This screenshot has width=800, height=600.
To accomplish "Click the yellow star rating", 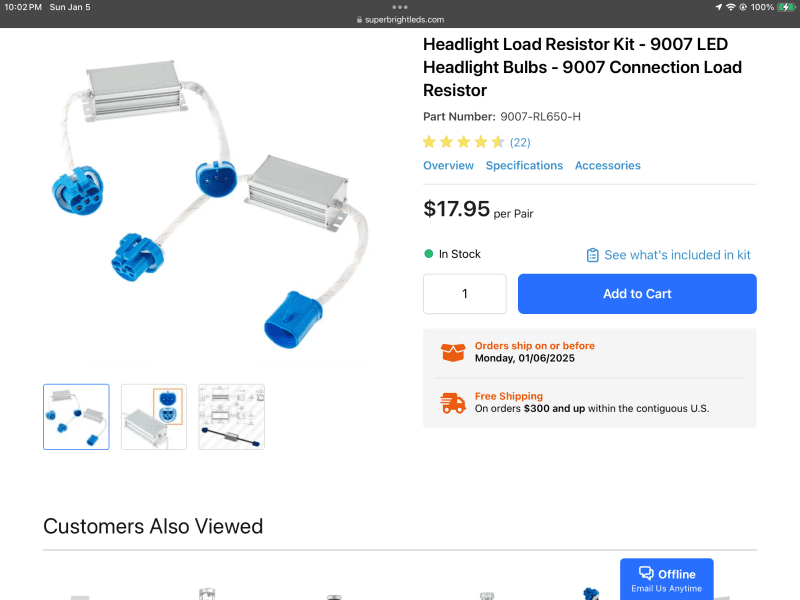I will click(x=463, y=142).
